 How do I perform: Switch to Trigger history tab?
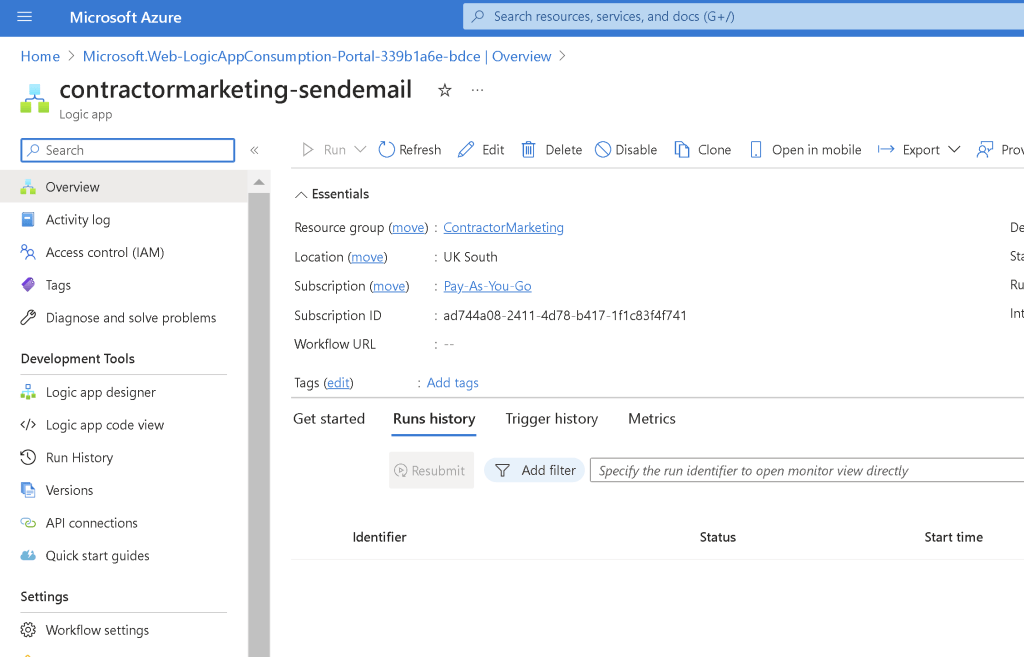point(552,419)
